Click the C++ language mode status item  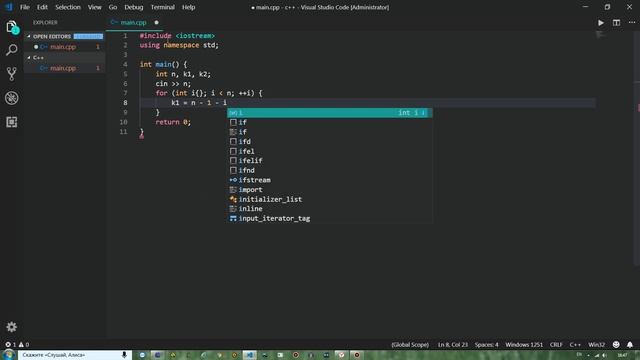pyautogui.click(x=575, y=344)
